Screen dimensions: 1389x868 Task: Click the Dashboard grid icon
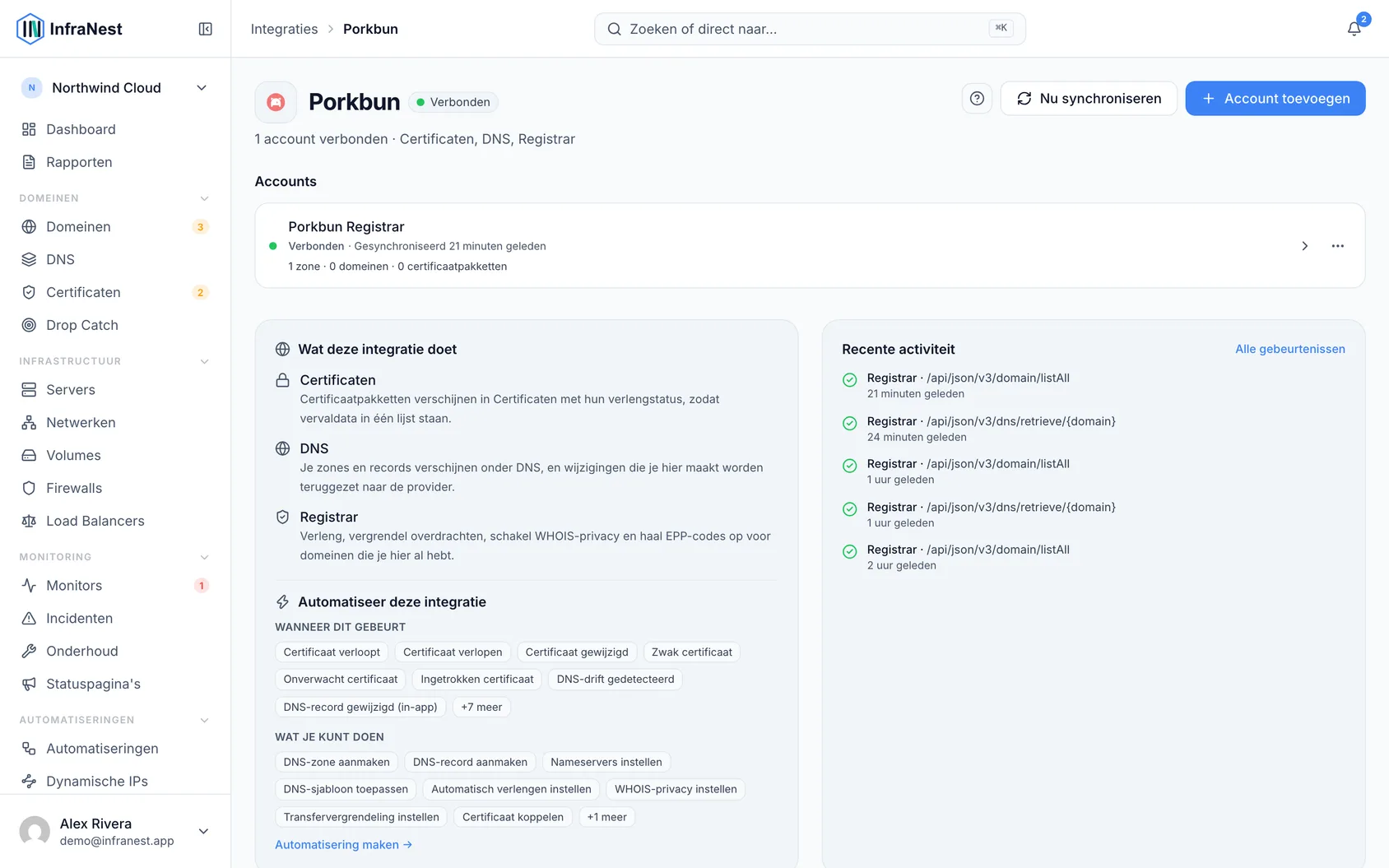29,129
